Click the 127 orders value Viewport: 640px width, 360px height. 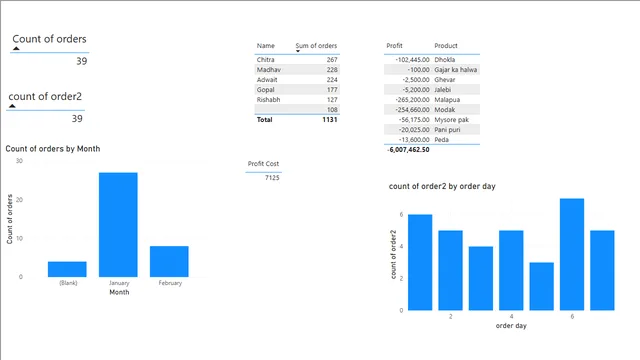pyautogui.click(x=332, y=100)
